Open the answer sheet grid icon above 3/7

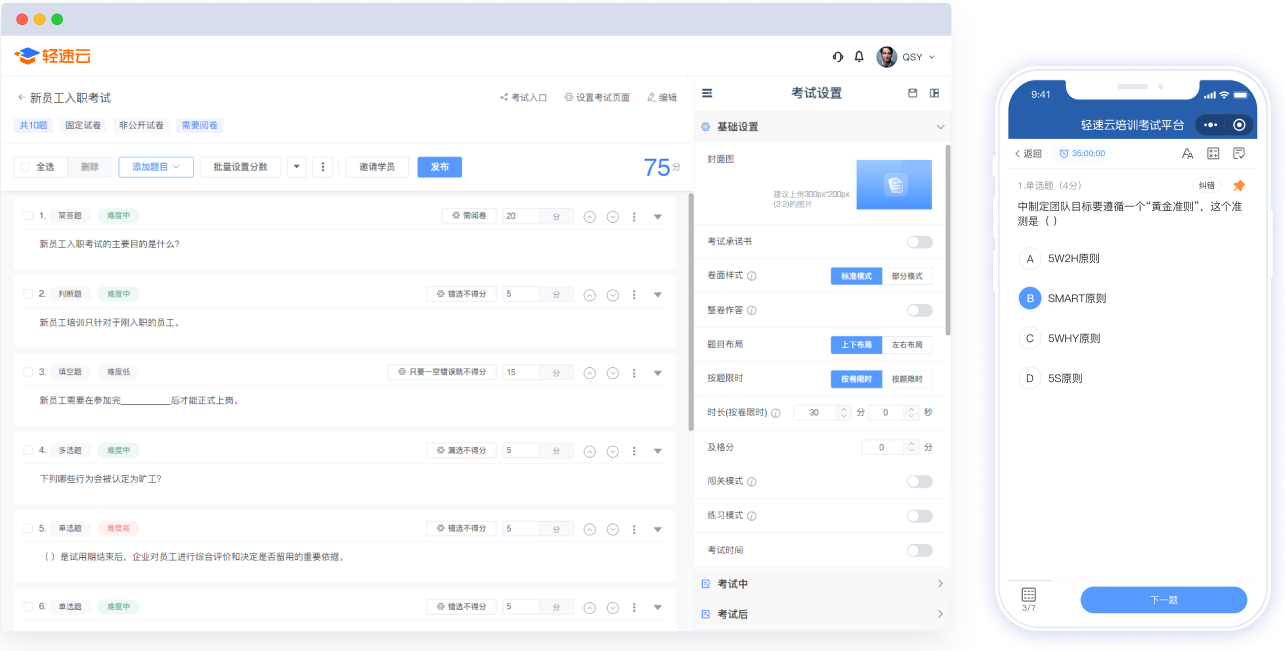click(x=1029, y=595)
